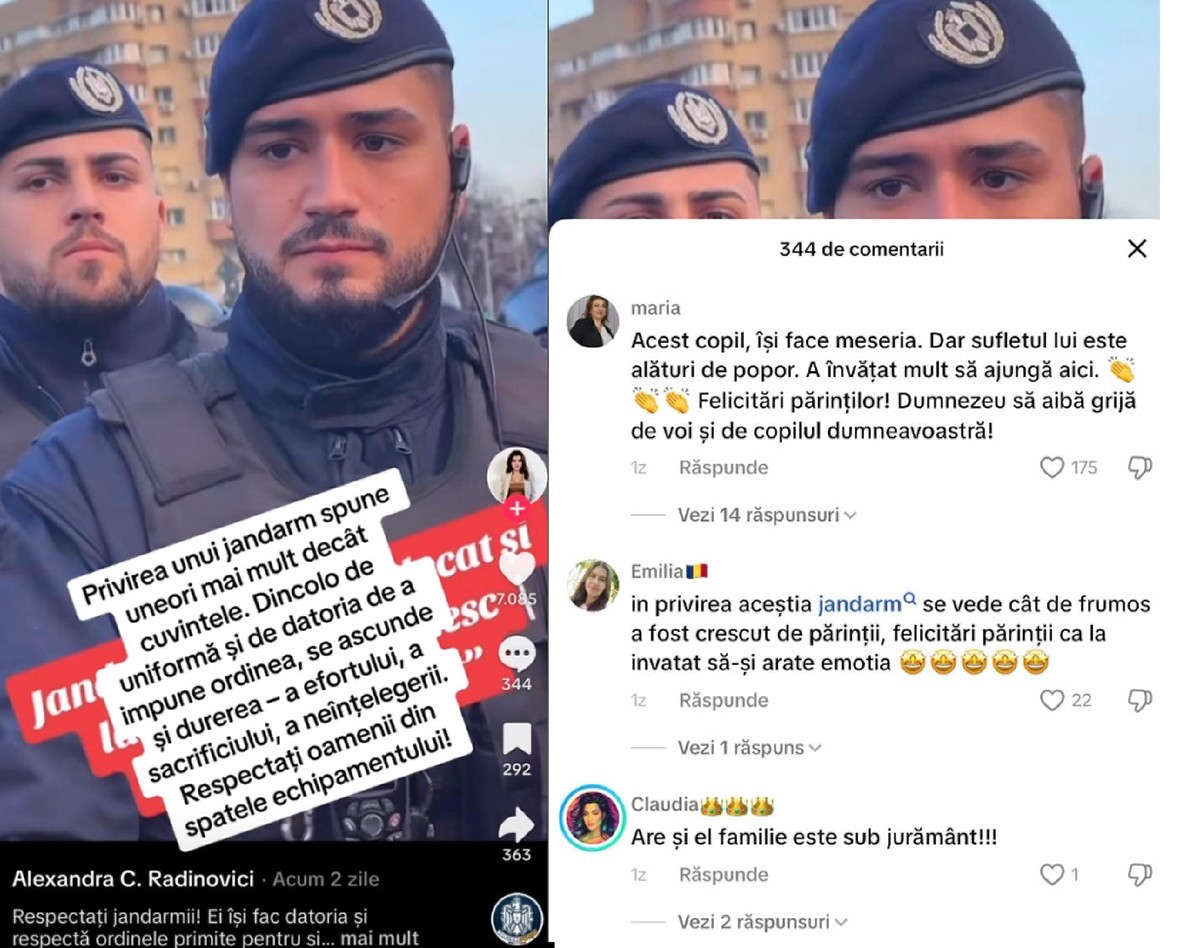Like Emilia's comment with 22 hearts
The height and width of the screenshot is (948, 1200).
[1052, 701]
